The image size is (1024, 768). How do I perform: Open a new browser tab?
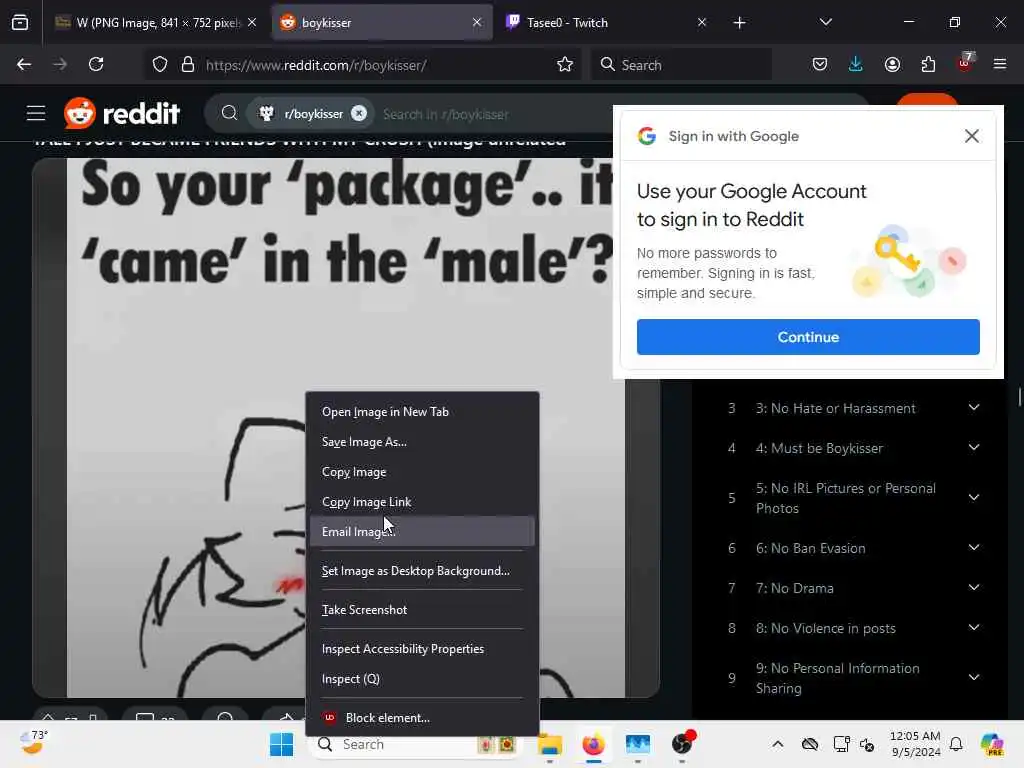(739, 23)
